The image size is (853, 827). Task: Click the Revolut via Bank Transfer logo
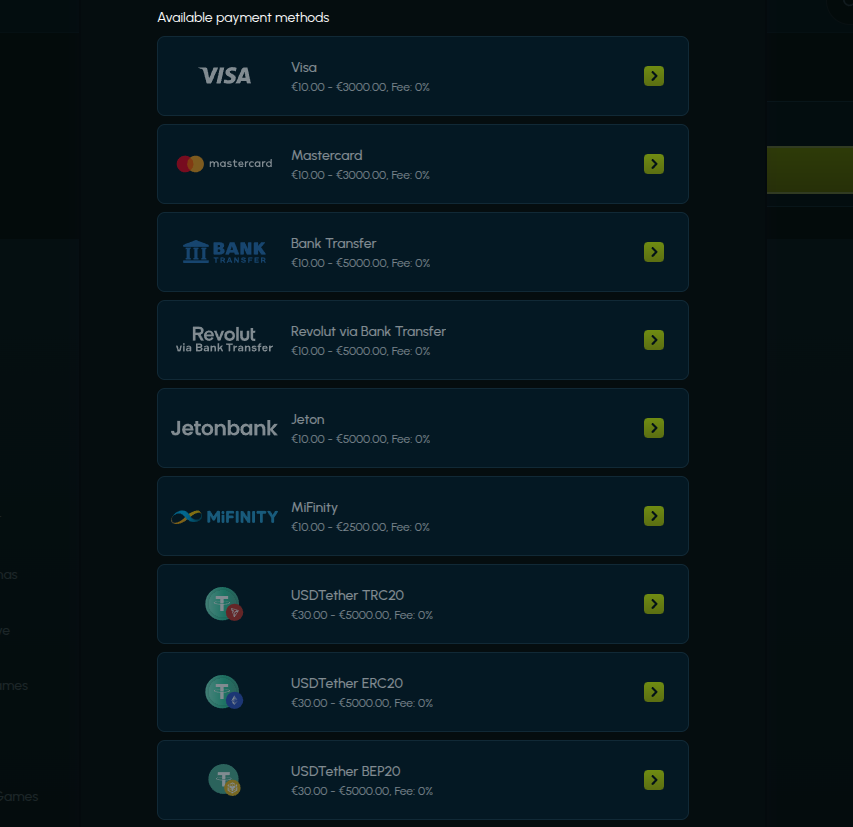[x=224, y=340]
